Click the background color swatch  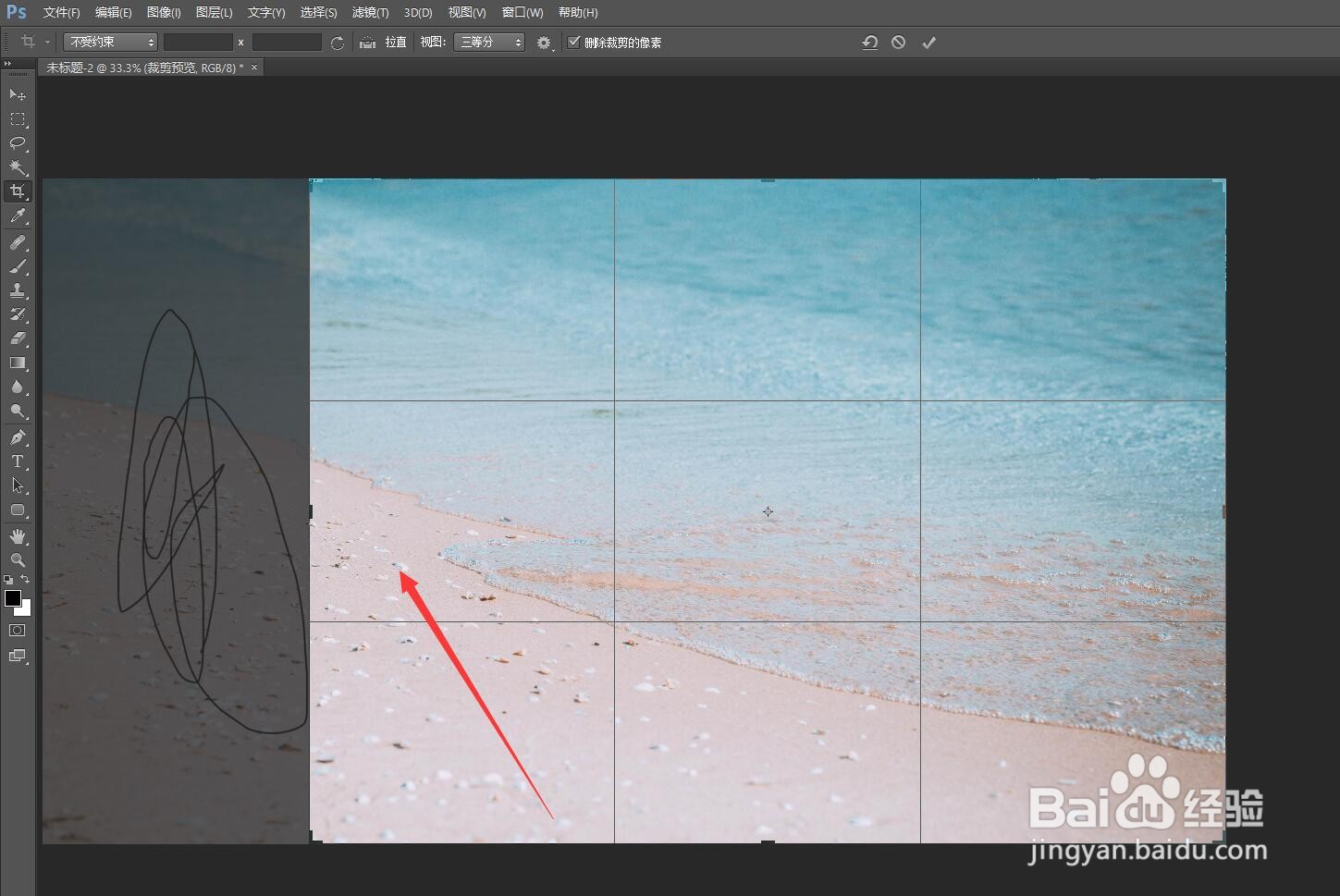pyautogui.click(x=26, y=609)
